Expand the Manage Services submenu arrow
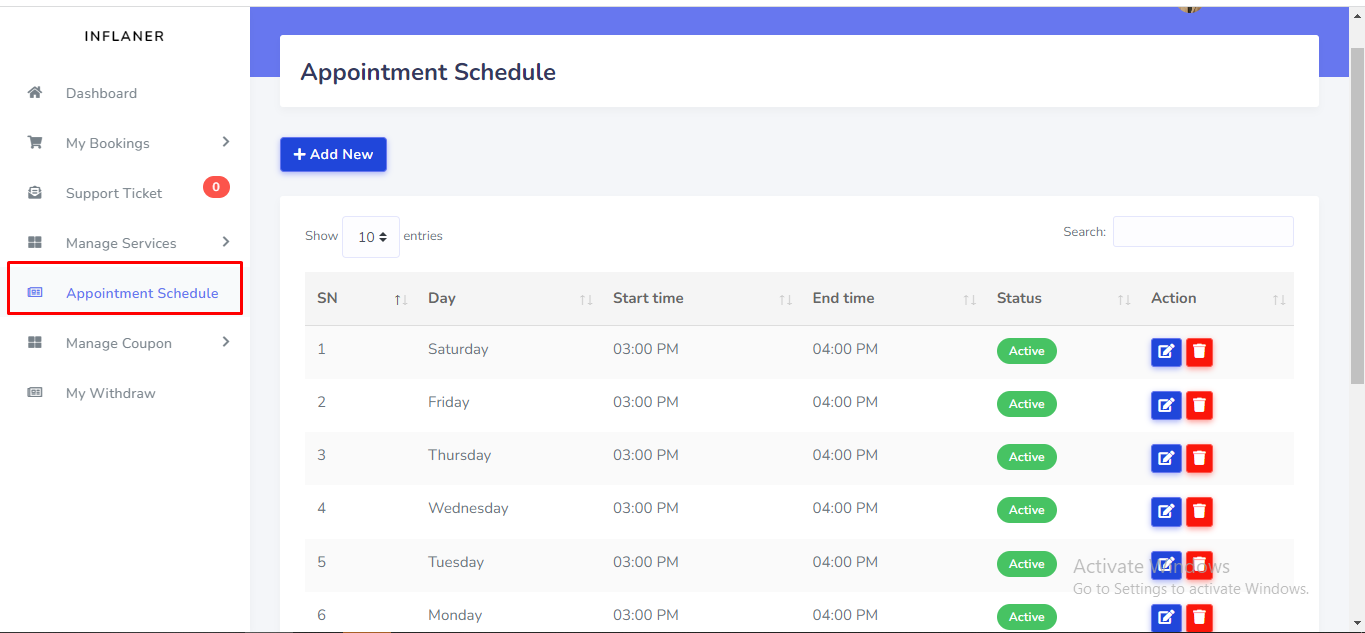Image resolution: width=1365 pixels, height=633 pixels. [x=226, y=242]
